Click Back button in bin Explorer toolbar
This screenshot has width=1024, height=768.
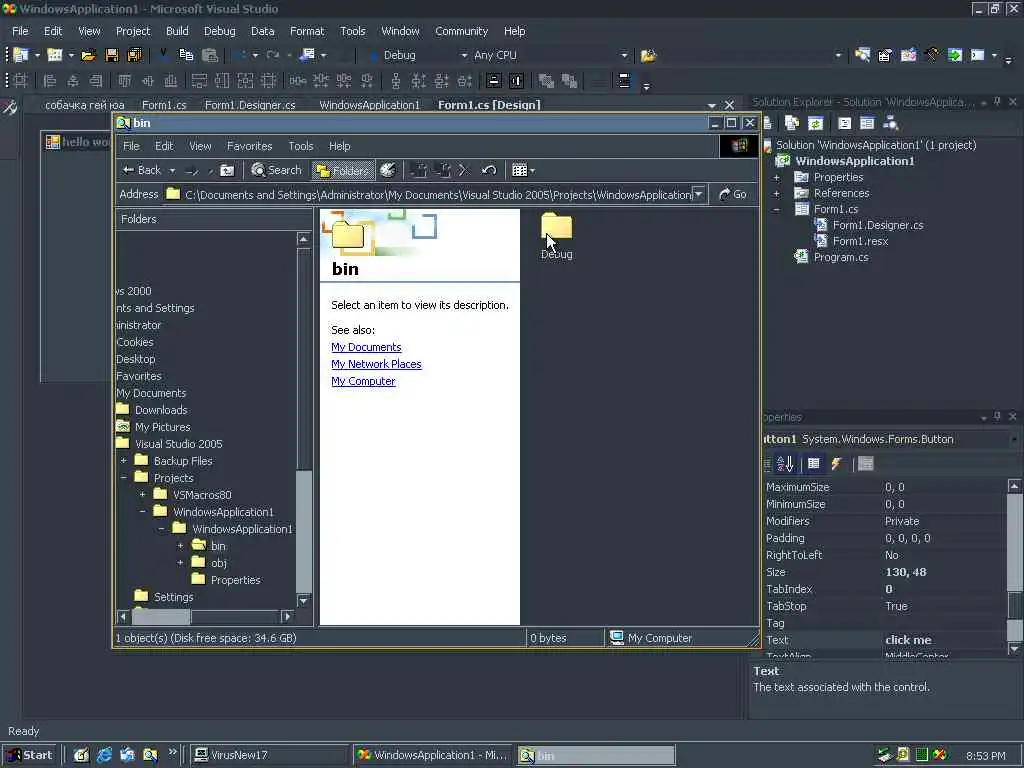[142, 170]
